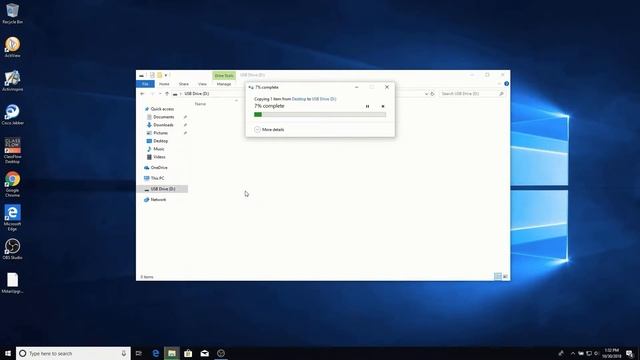The image size is (640, 360).
Task: Go back with the Explorer back arrow
Action: pyautogui.click(x=142, y=94)
